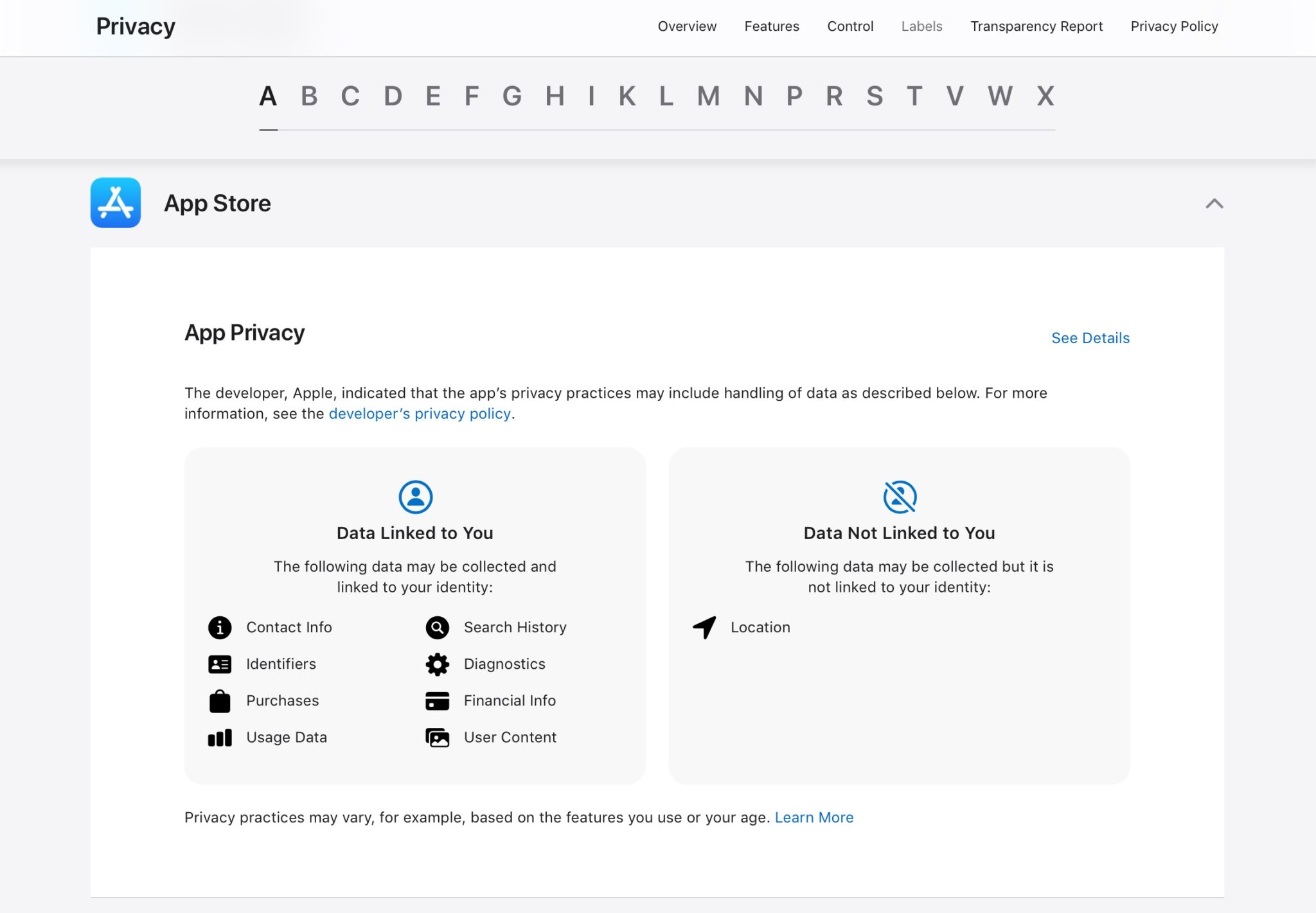Image resolution: width=1316 pixels, height=913 pixels.
Task: Click the Data Linked to You person icon
Action: (414, 496)
